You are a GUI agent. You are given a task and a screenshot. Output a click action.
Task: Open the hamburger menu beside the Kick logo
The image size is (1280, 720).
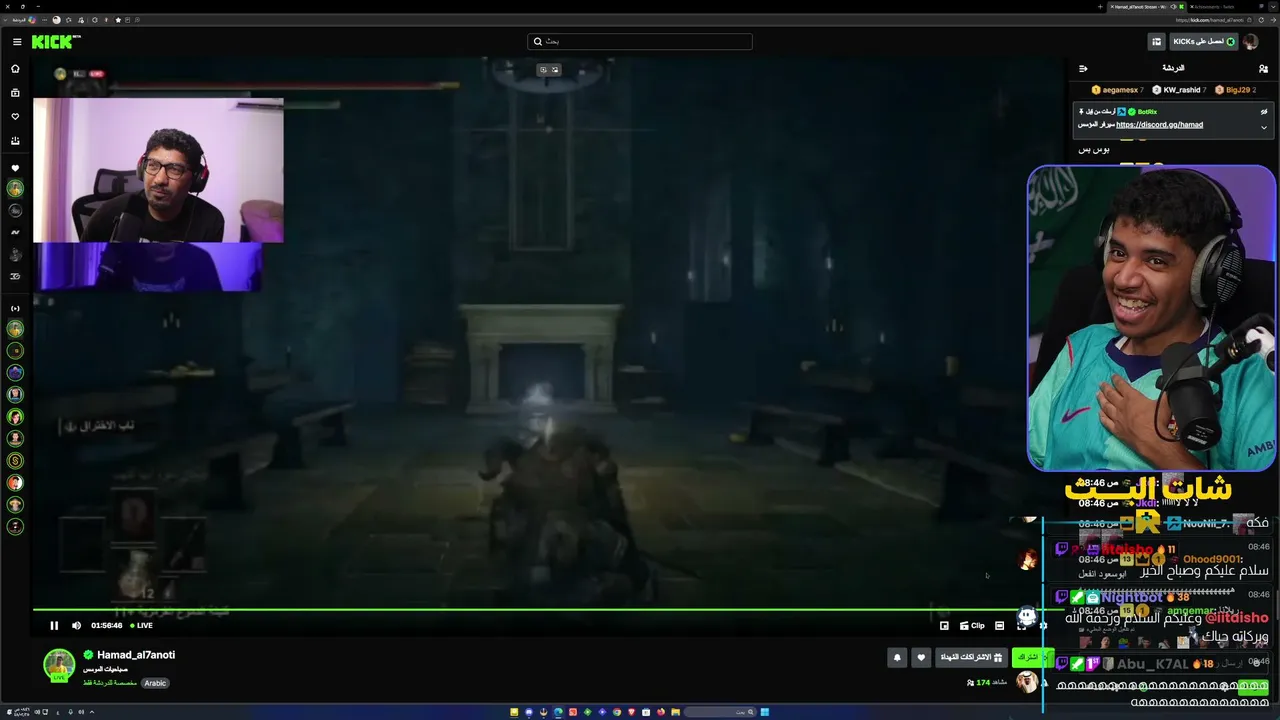(17, 42)
